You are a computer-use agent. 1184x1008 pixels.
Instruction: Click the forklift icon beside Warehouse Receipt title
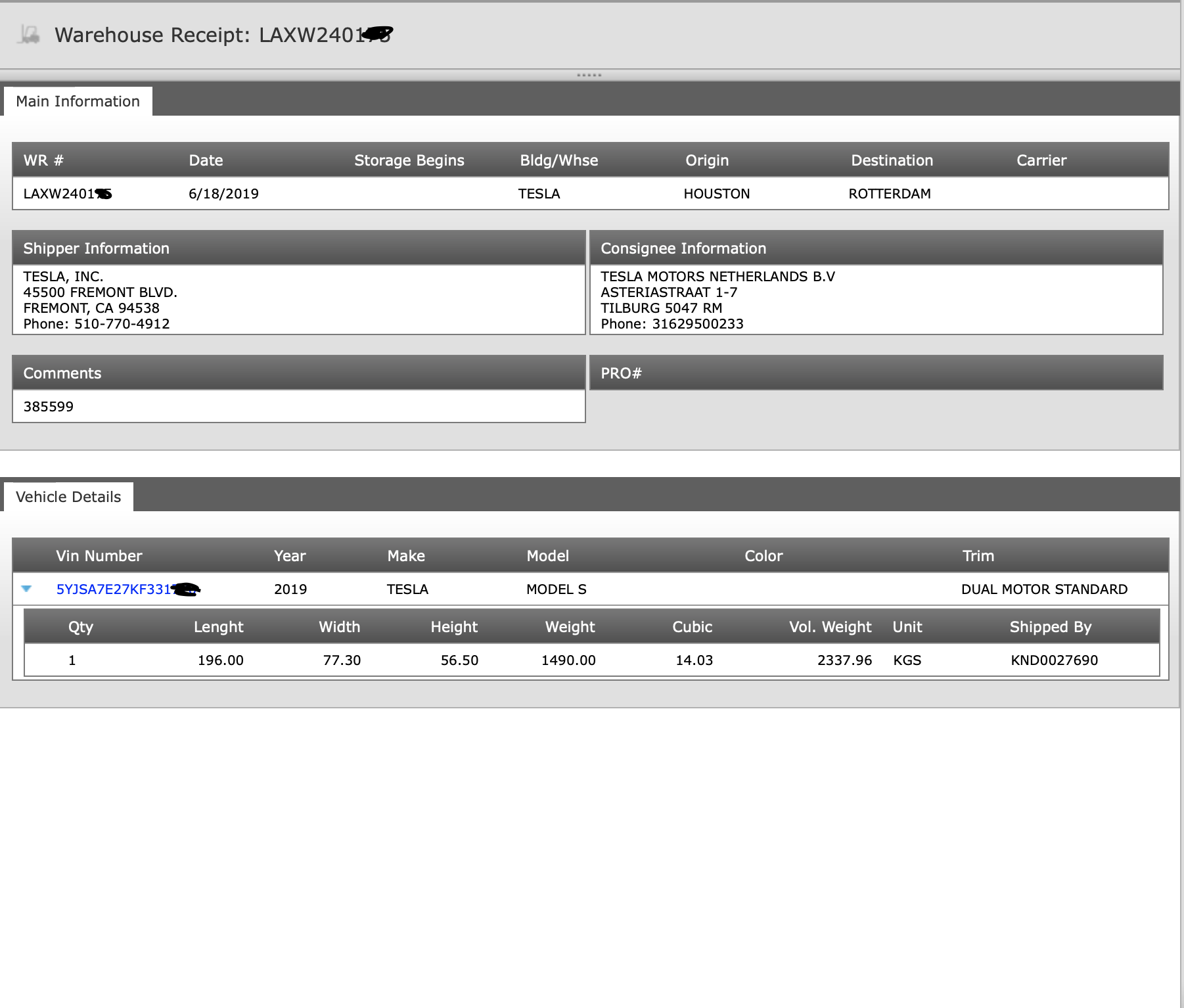(x=29, y=34)
